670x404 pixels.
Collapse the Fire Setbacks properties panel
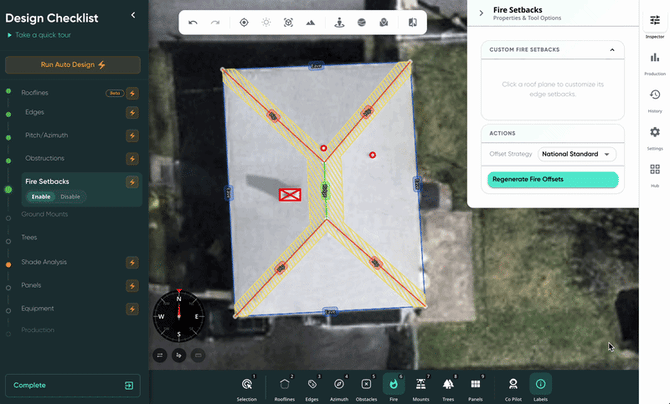(x=481, y=13)
